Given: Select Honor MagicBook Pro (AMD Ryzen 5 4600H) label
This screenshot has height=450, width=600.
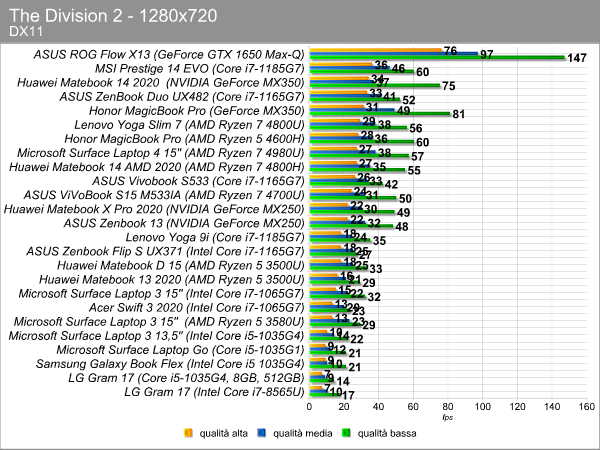Looking at the screenshot, I should click(184, 139).
